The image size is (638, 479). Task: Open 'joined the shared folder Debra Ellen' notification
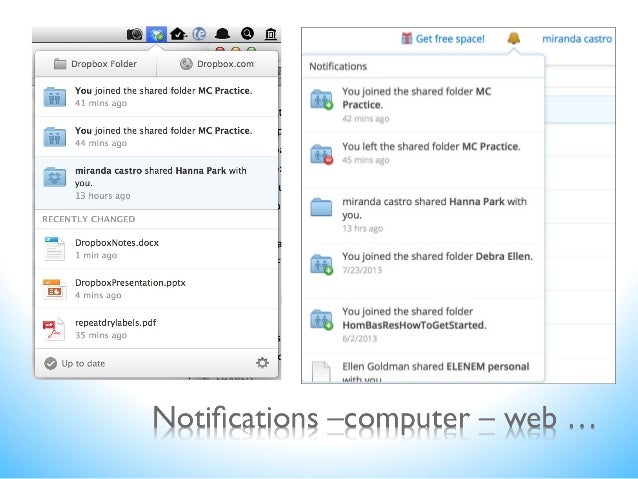point(423,270)
